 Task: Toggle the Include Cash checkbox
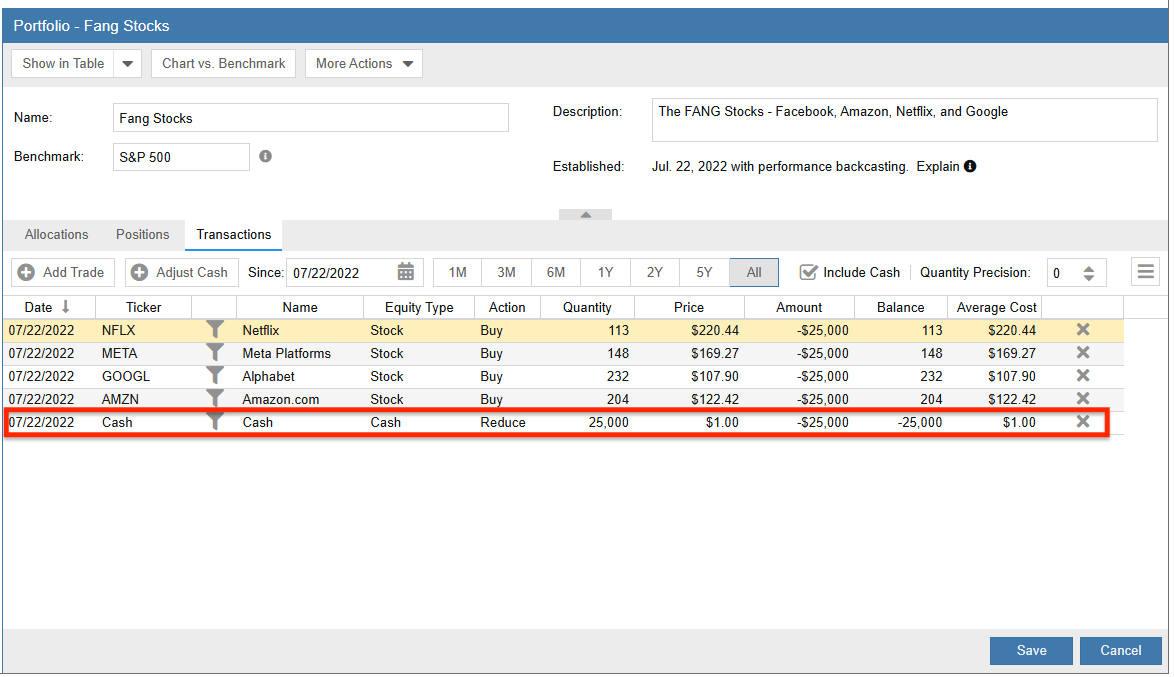809,272
